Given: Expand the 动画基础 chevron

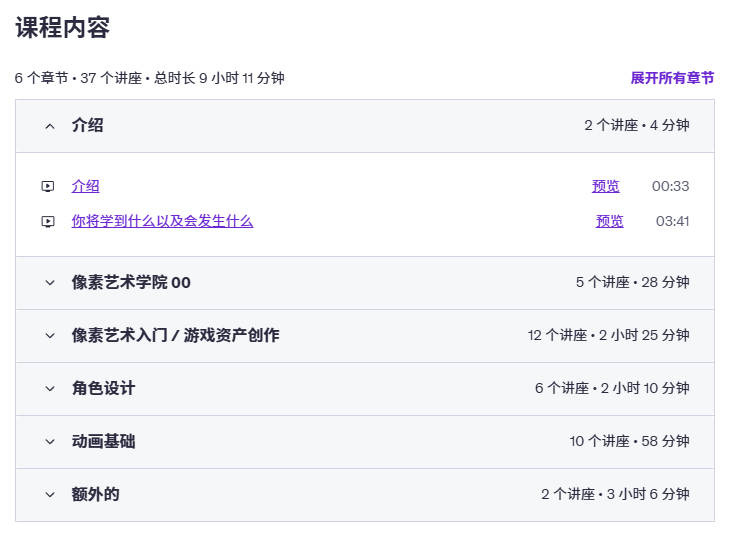Looking at the screenshot, I should click(x=50, y=442).
